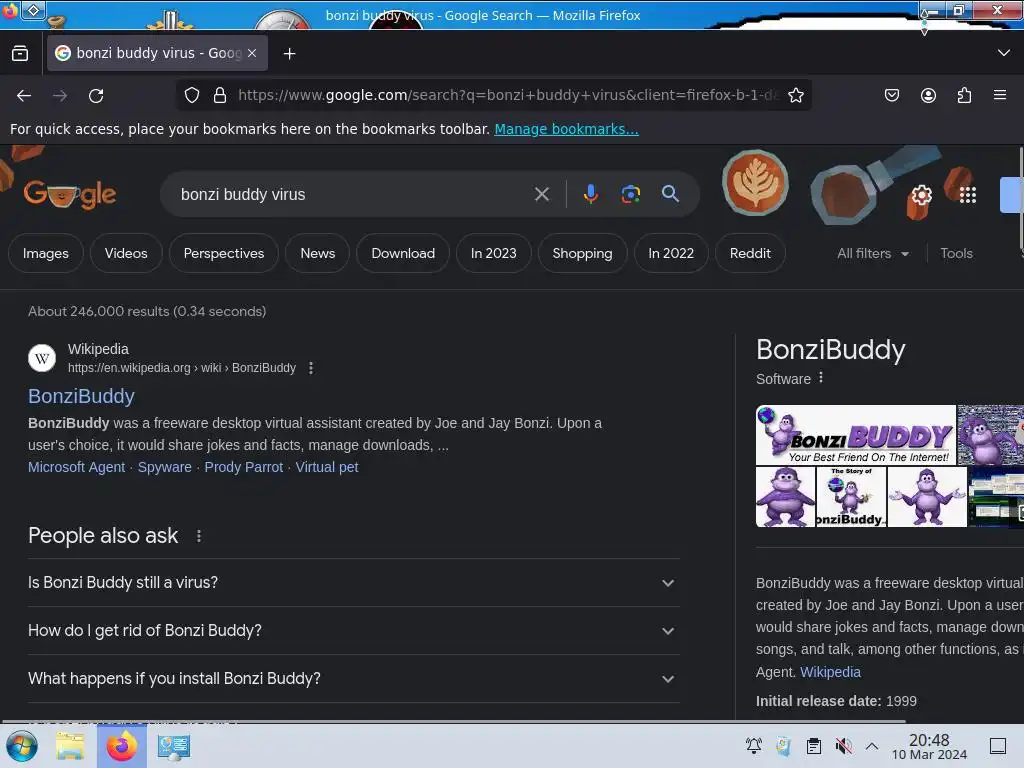The image size is (1024, 768).
Task: Open the notifications bell in tray
Action: [754, 746]
